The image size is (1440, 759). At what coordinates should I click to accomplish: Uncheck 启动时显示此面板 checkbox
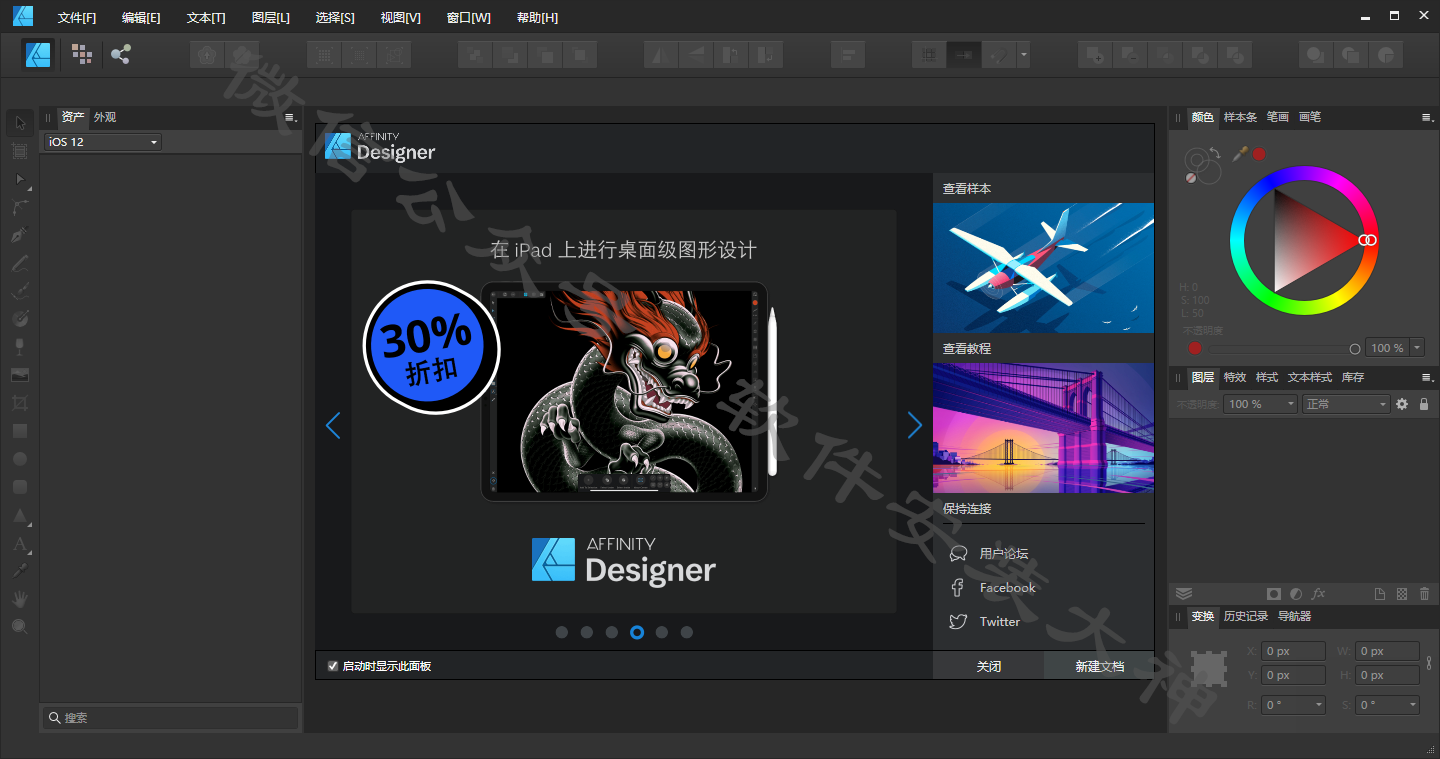tap(333, 666)
